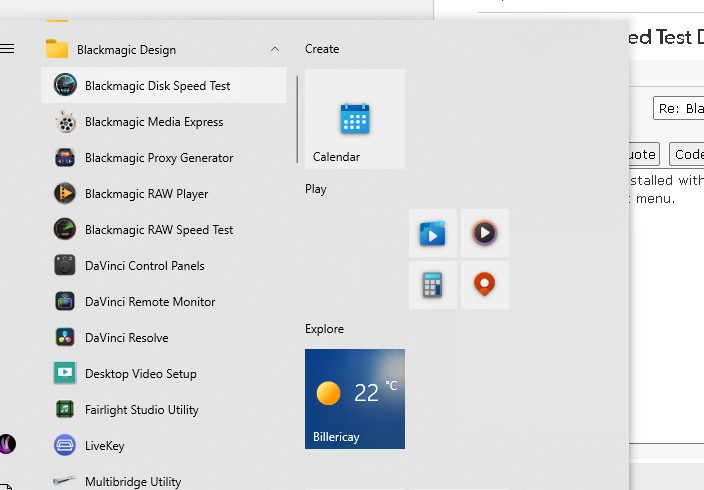The height and width of the screenshot is (490, 704).
Task: Select the "Blackmagic Media Express" label
Action: pyautogui.click(x=154, y=122)
